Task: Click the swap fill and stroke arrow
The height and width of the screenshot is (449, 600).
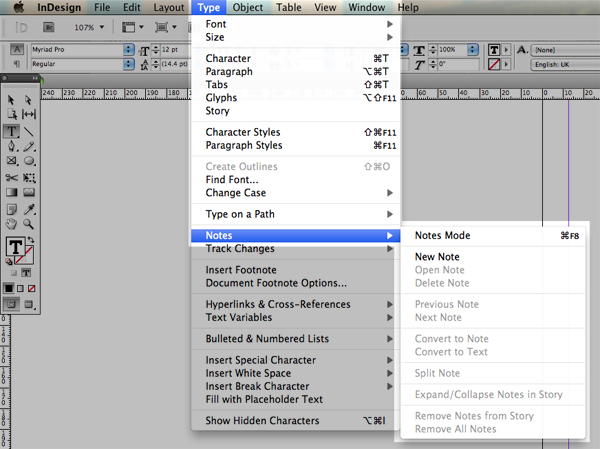Action: [31, 240]
